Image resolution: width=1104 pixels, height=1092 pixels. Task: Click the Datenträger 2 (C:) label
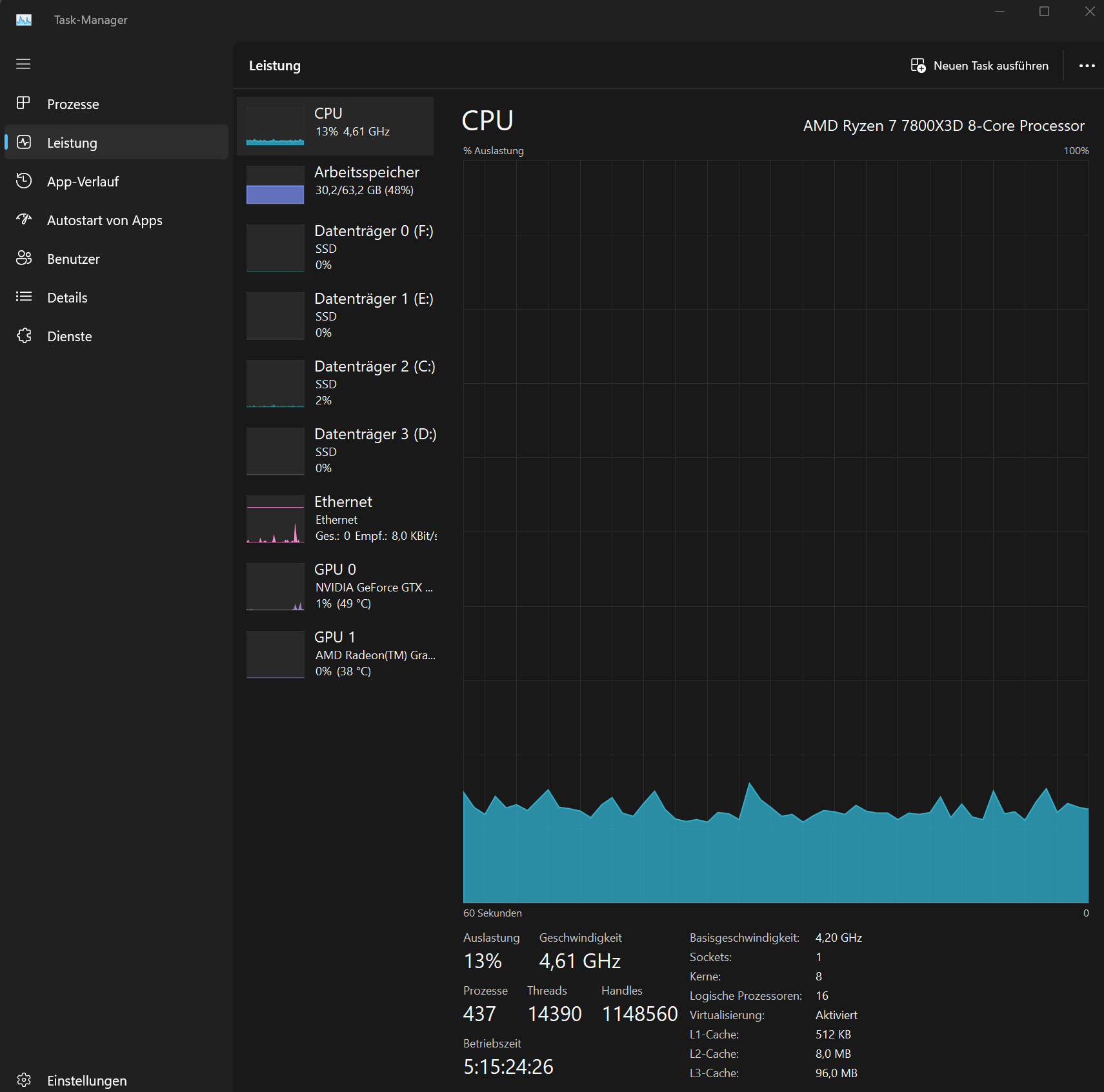(x=375, y=366)
